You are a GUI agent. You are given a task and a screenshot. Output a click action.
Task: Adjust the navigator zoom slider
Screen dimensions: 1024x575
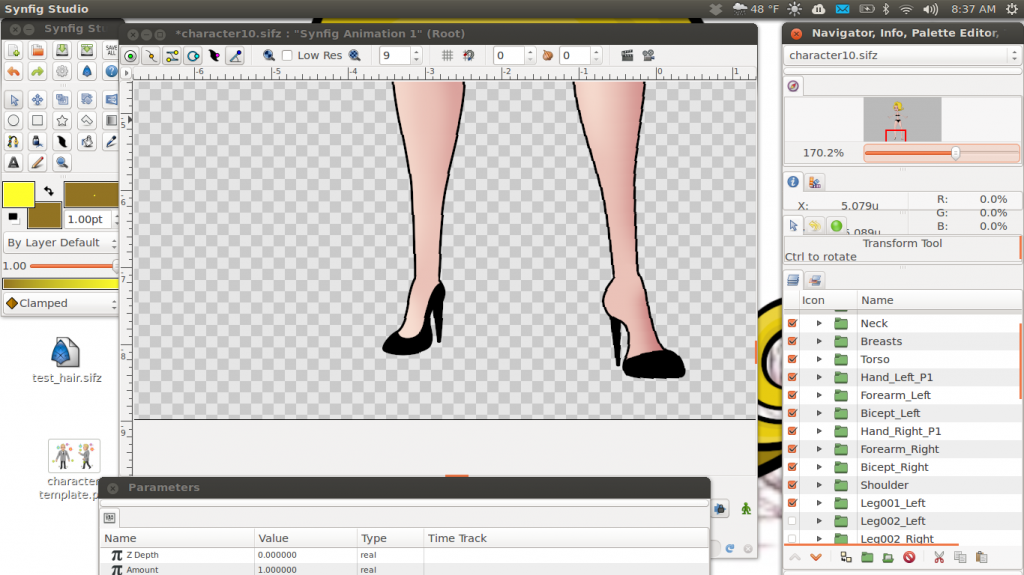(x=941, y=153)
